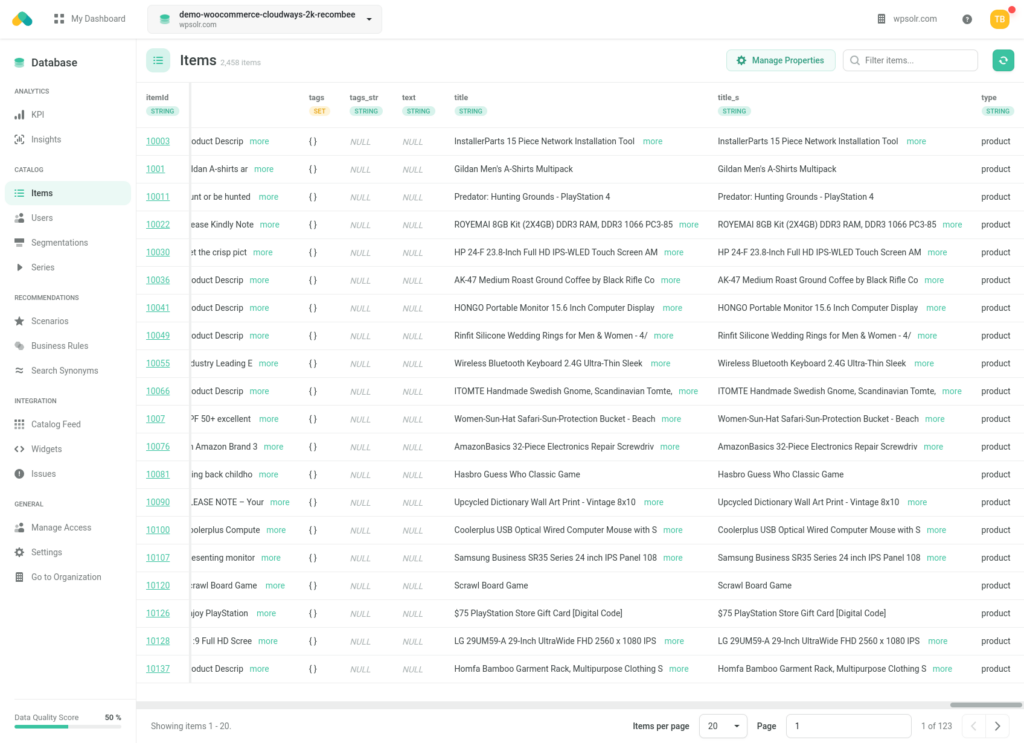The image size is (1024, 743).
Task: Open the Segmentations menu item
Action: pyautogui.click(x=68, y=243)
